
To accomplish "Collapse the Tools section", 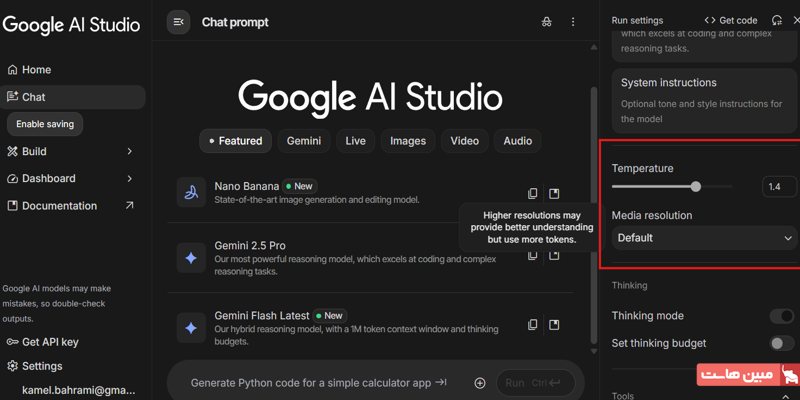I will click(785, 396).
